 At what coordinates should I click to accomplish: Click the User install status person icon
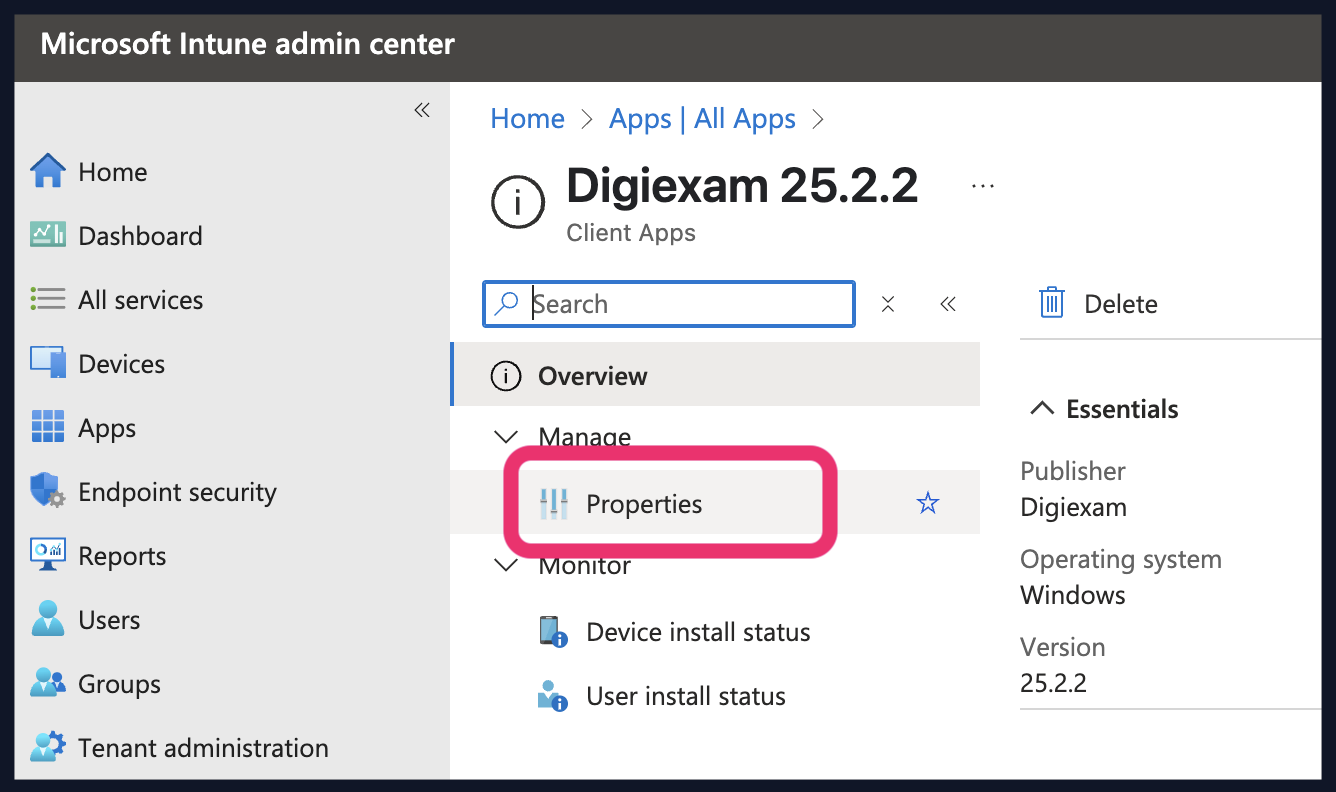(553, 696)
